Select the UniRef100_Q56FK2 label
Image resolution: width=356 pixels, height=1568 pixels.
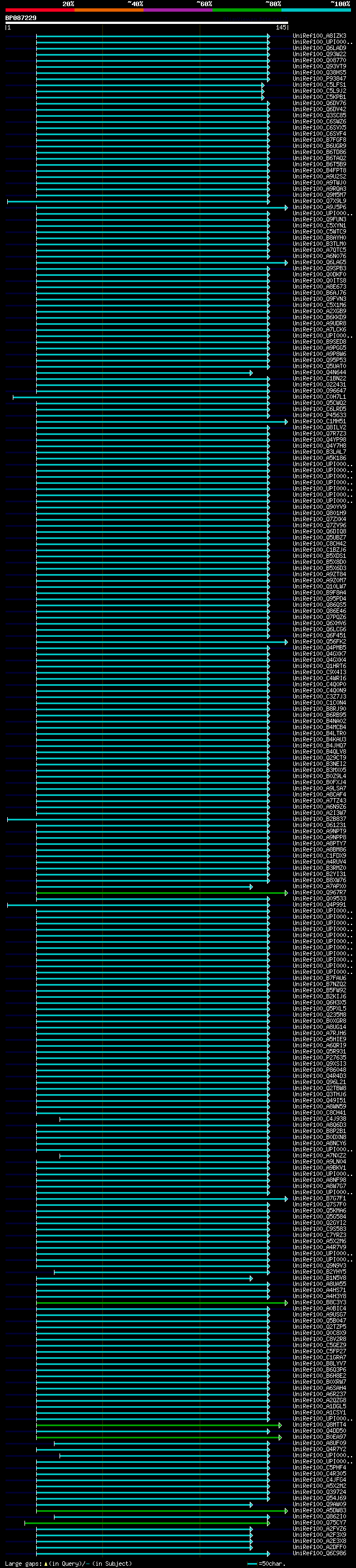pos(319,641)
